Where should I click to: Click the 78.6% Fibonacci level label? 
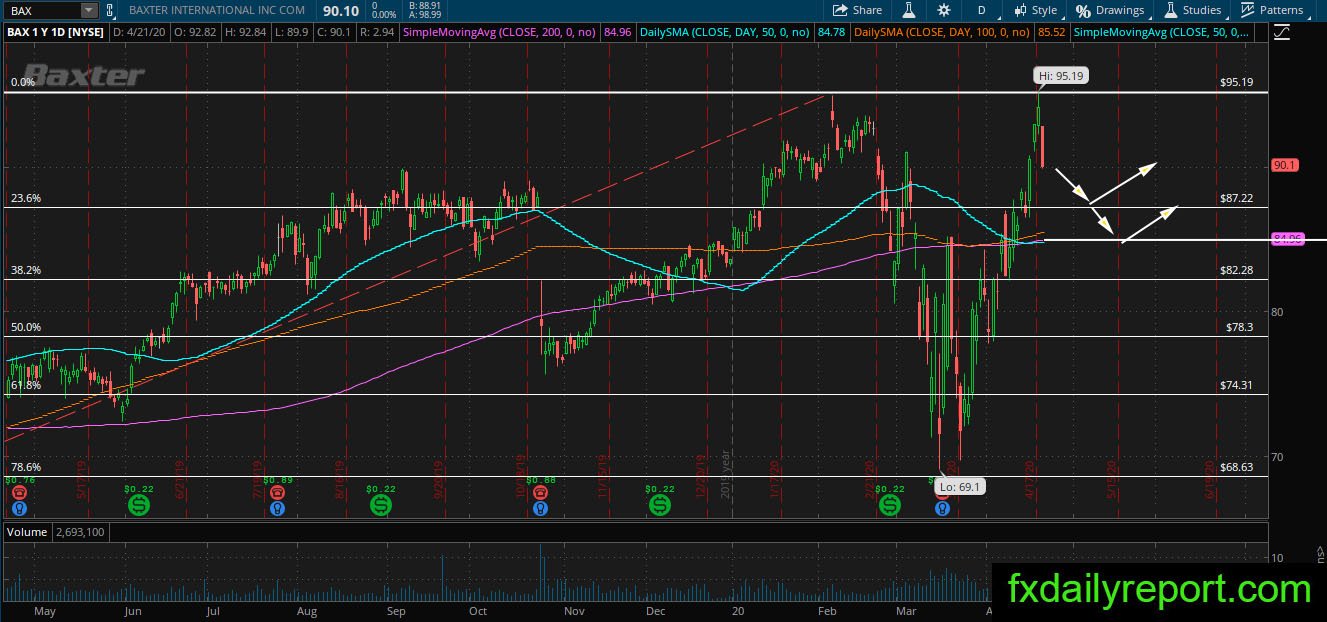(x=26, y=467)
